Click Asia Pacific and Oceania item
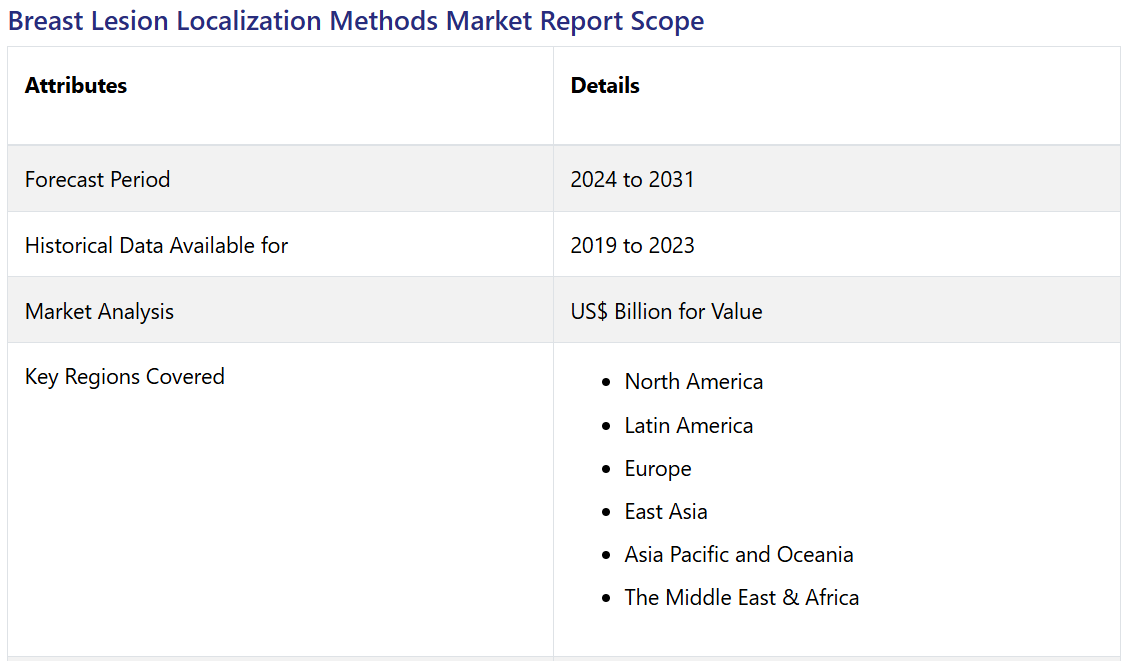Image resolution: width=1126 pixels, height=661 pixels. (739, 555)
